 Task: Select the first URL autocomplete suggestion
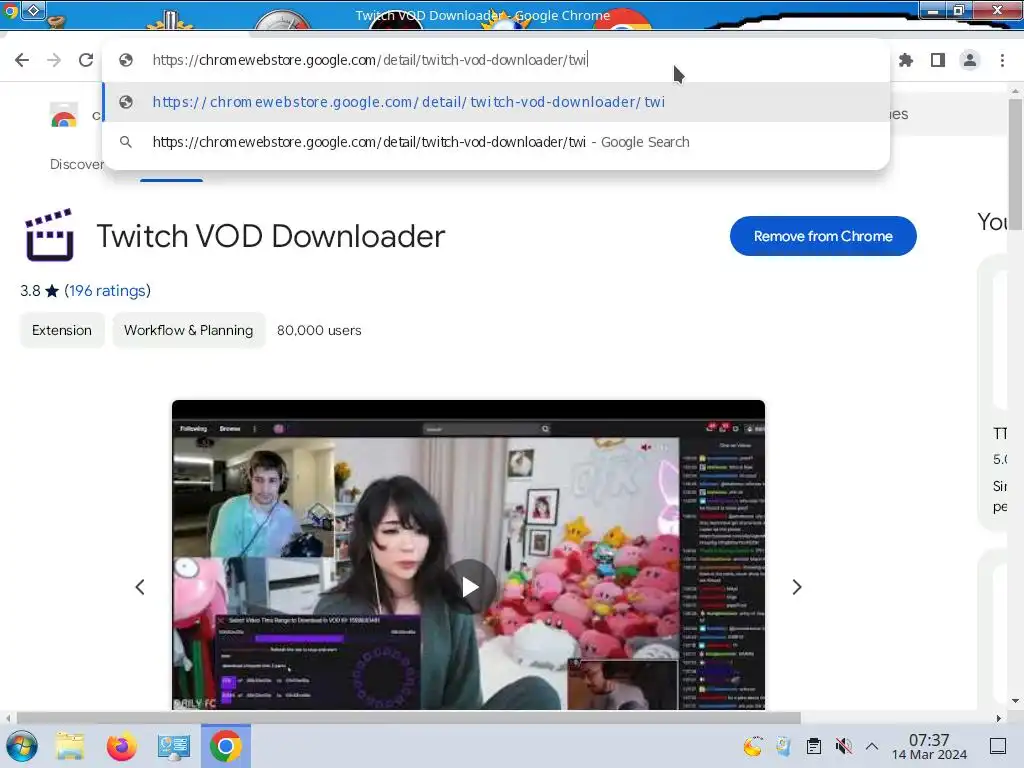coord(496,102)
